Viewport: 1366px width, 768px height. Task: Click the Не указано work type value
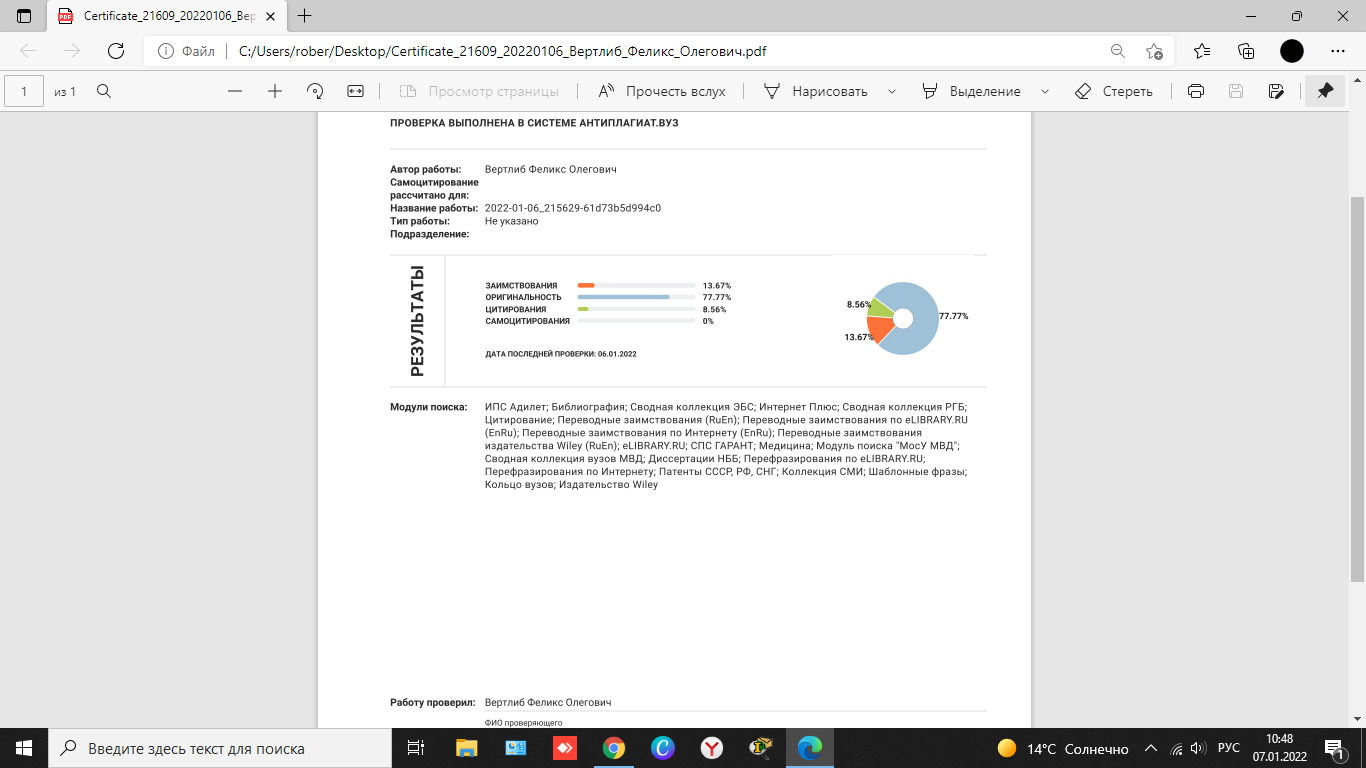pos(512,221)
